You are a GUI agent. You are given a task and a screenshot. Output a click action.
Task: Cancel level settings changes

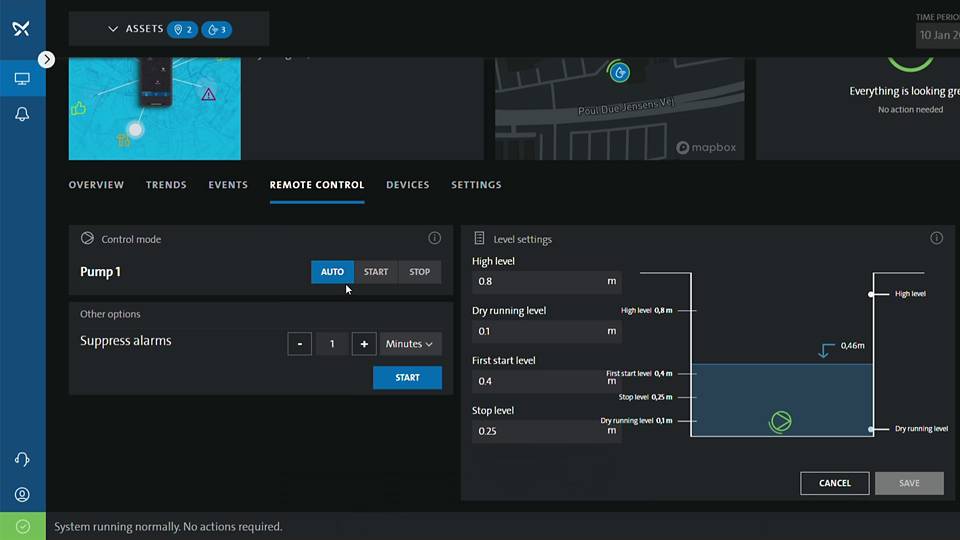tap(834, 483)
